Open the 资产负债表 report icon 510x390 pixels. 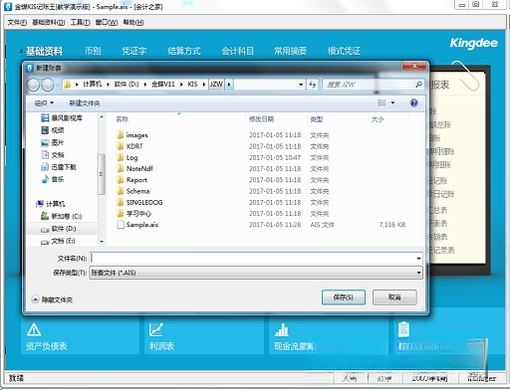coord(34,330)
